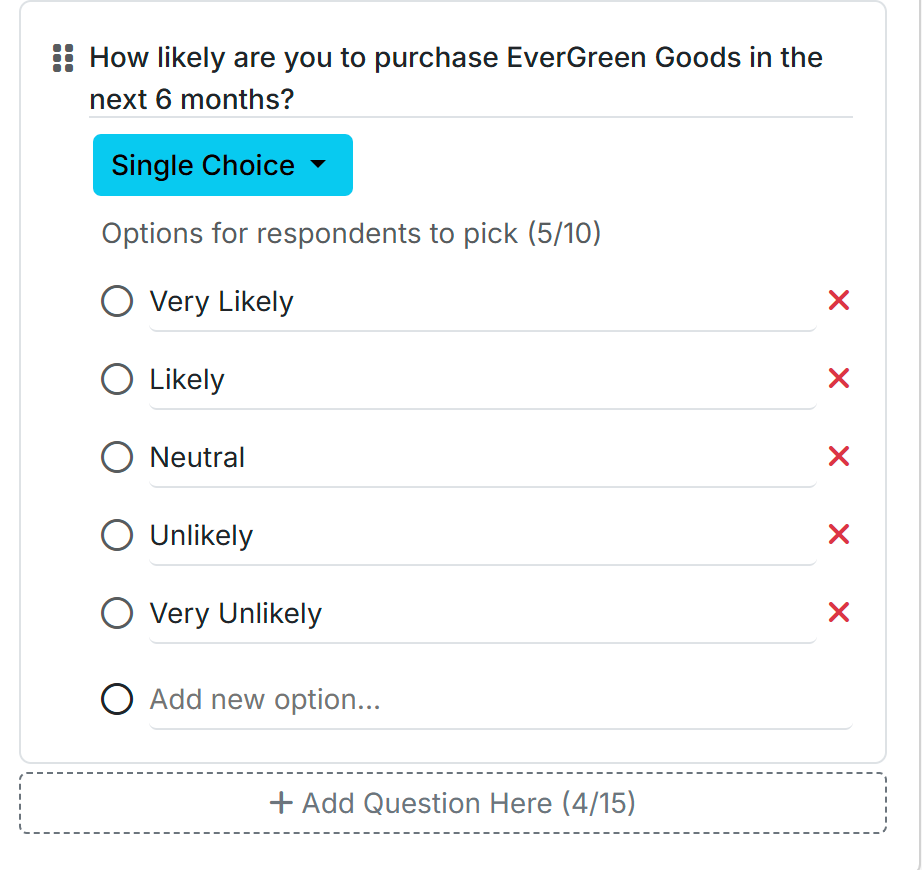Remove the Very Unlikely option

839,613
